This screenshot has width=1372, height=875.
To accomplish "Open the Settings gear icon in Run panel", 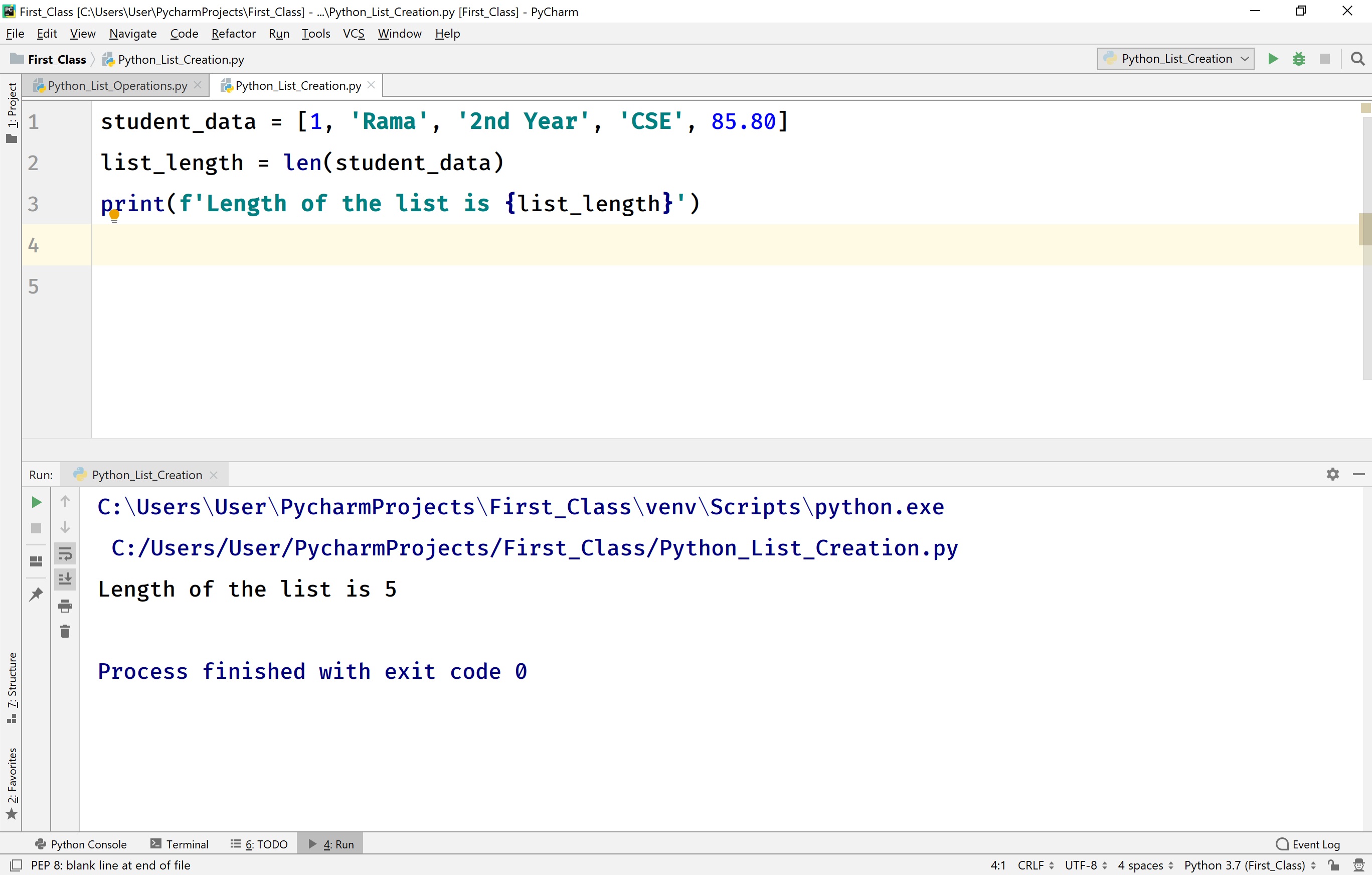I will click(x=1332, y=474).
